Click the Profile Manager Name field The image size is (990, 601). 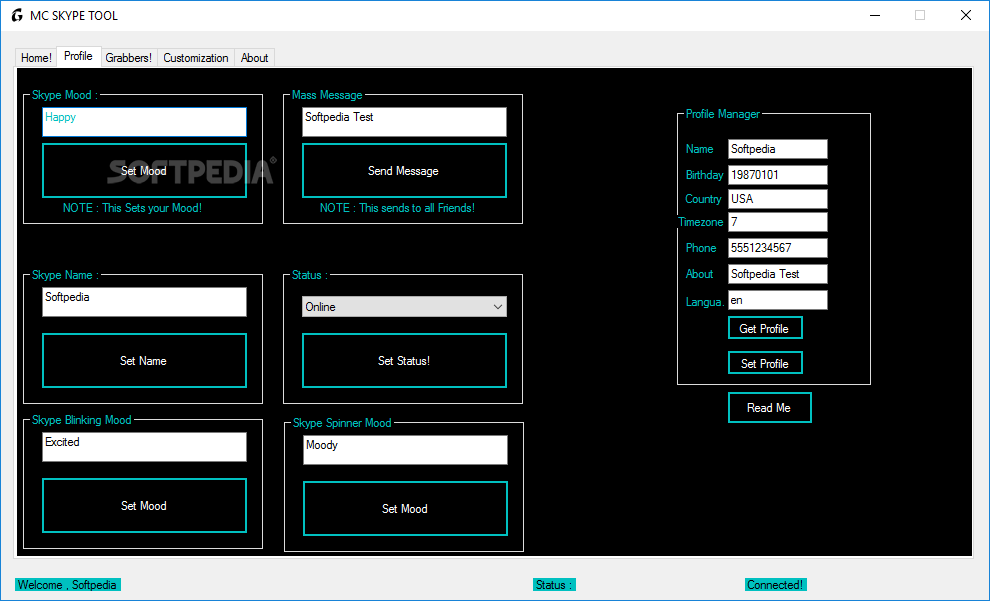(x=777, y=149)
